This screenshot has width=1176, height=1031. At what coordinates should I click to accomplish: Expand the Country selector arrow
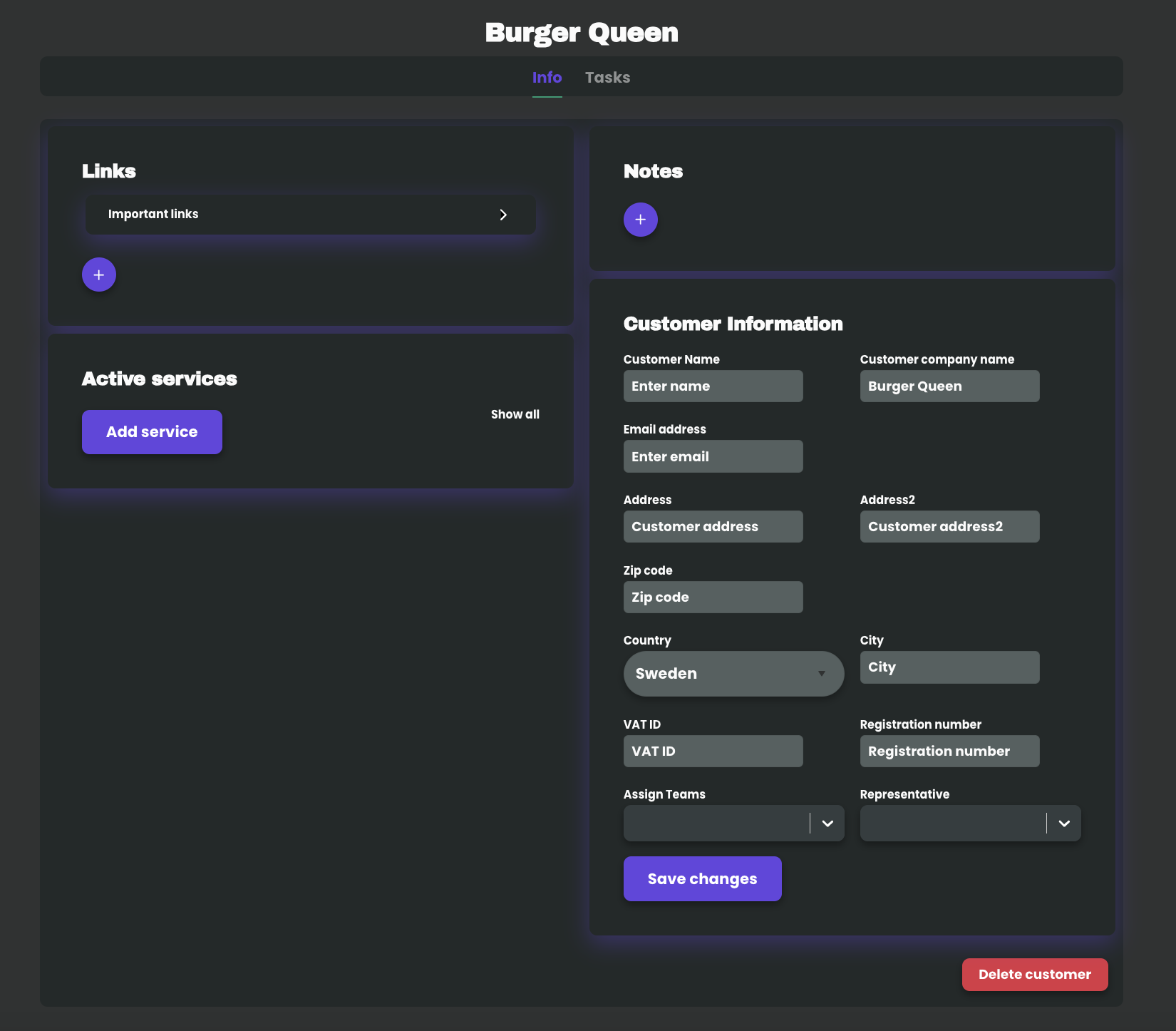pos(822,673)
